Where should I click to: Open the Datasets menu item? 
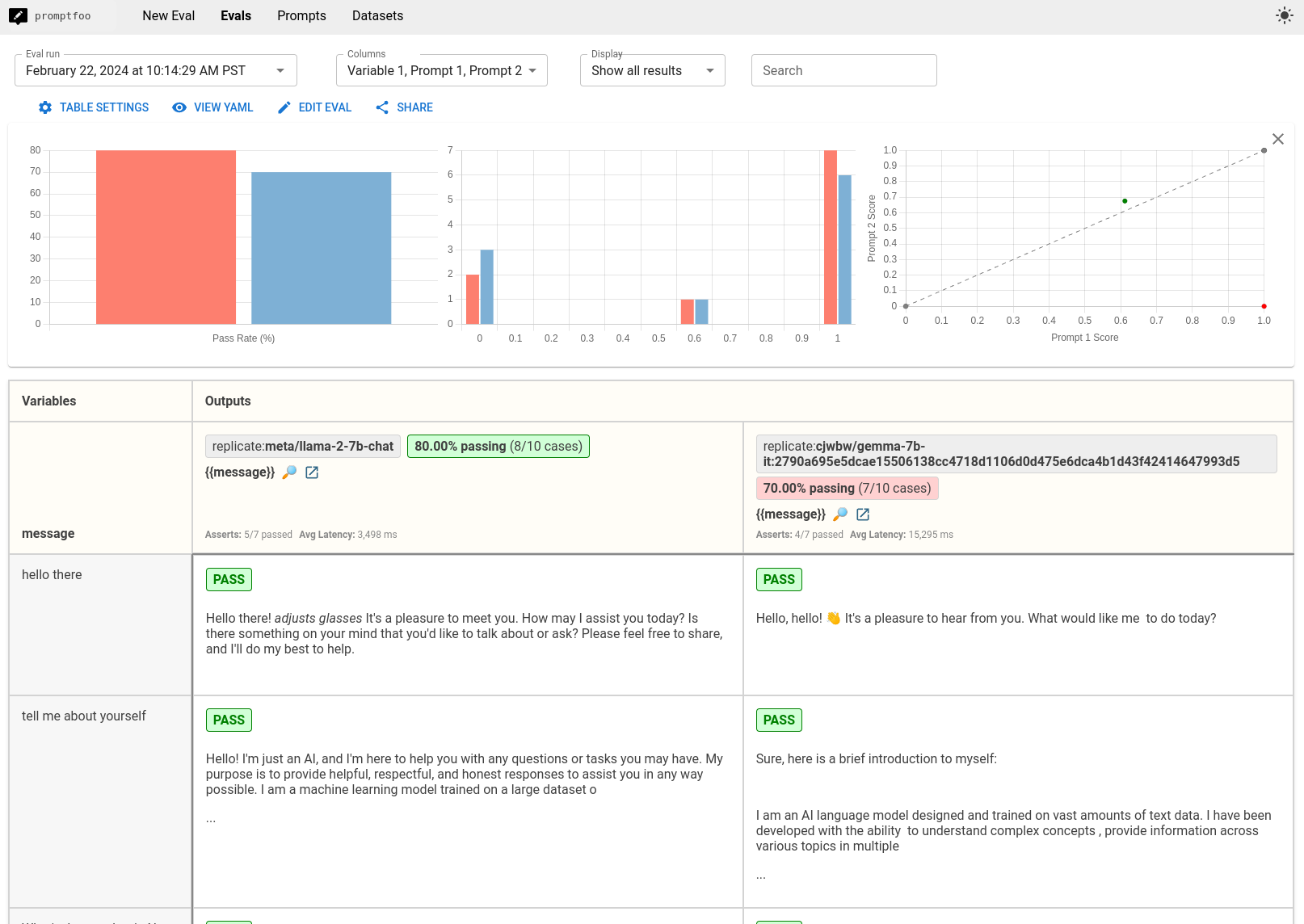[x=377, y=16]
